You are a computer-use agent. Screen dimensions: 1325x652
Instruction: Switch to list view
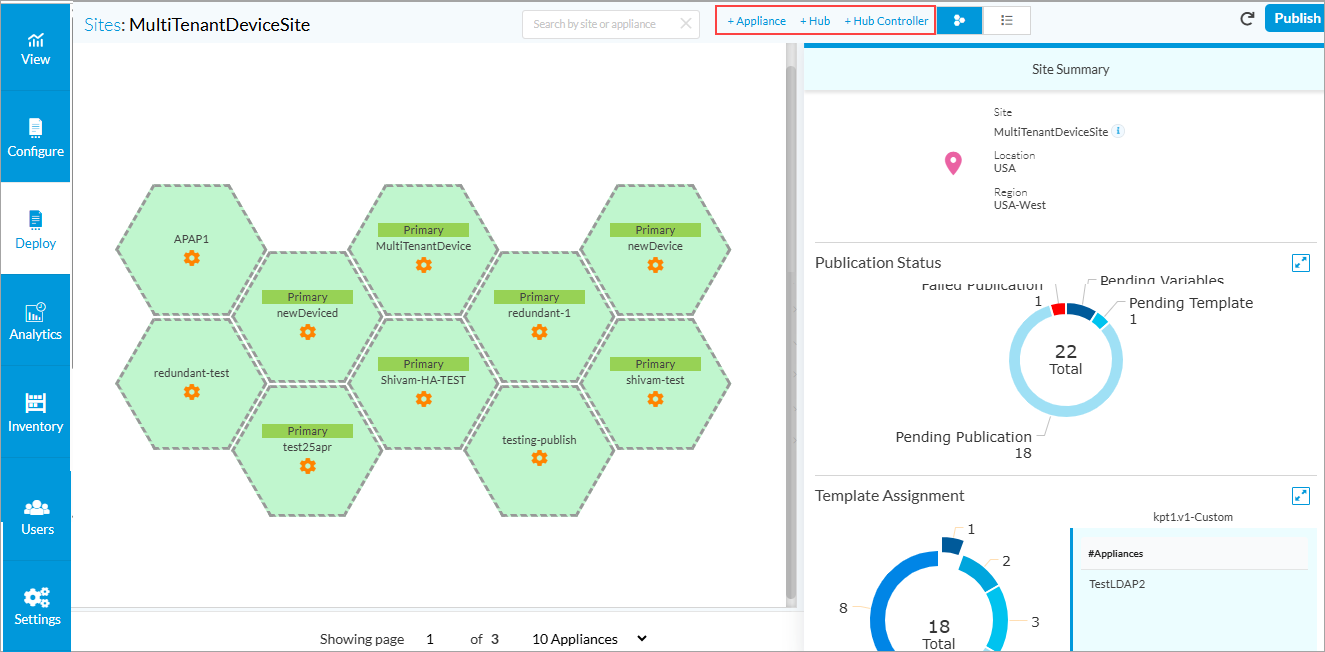1007,20
